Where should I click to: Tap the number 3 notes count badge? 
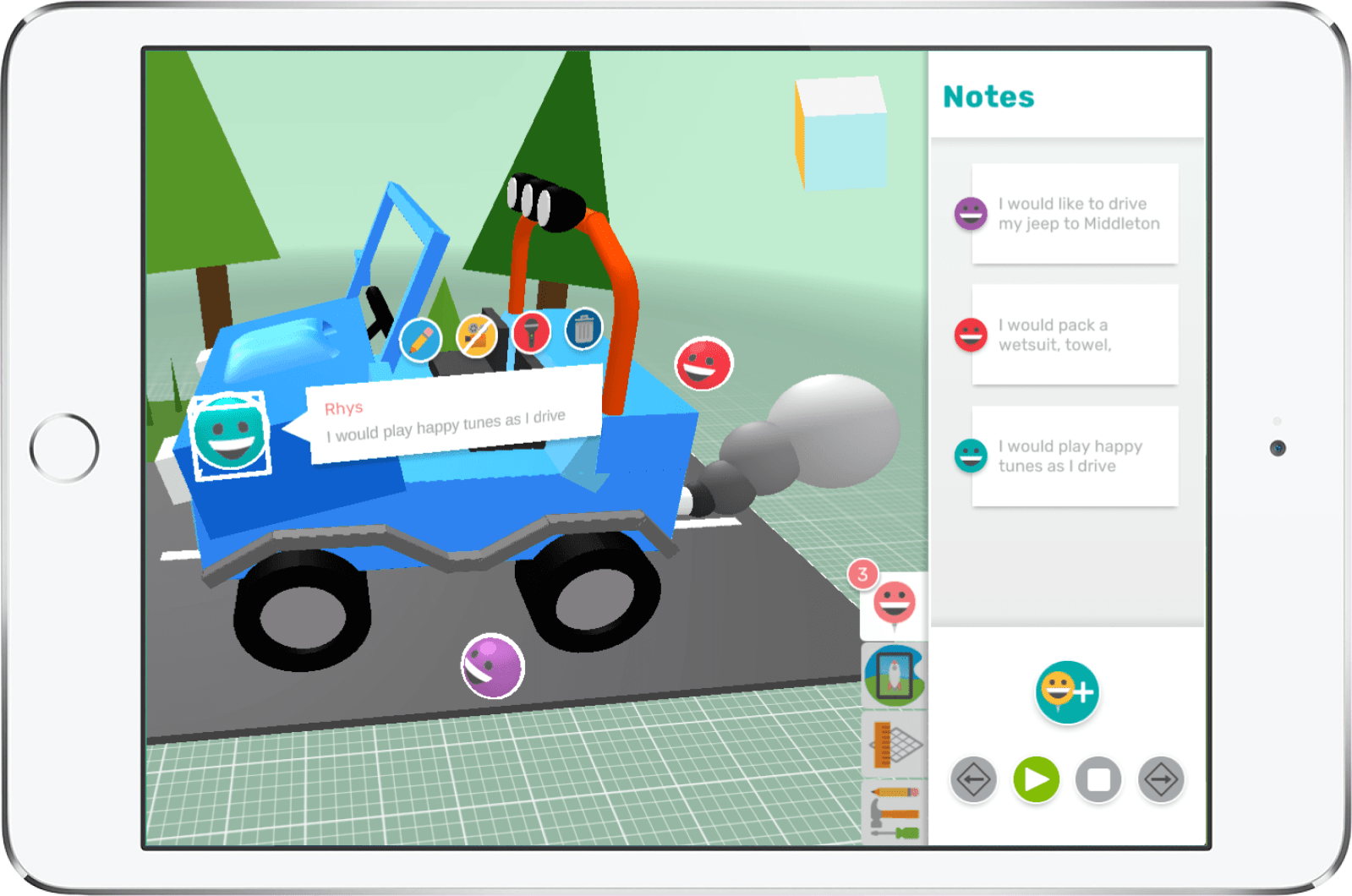(862, 575)
